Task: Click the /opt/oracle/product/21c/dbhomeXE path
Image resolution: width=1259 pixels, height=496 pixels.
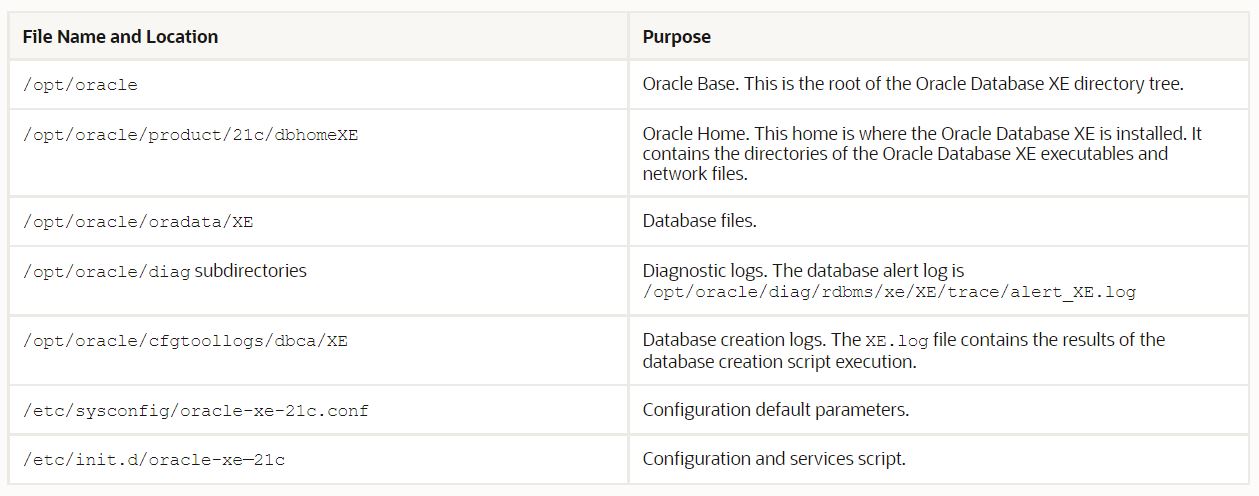Action: 190,135
